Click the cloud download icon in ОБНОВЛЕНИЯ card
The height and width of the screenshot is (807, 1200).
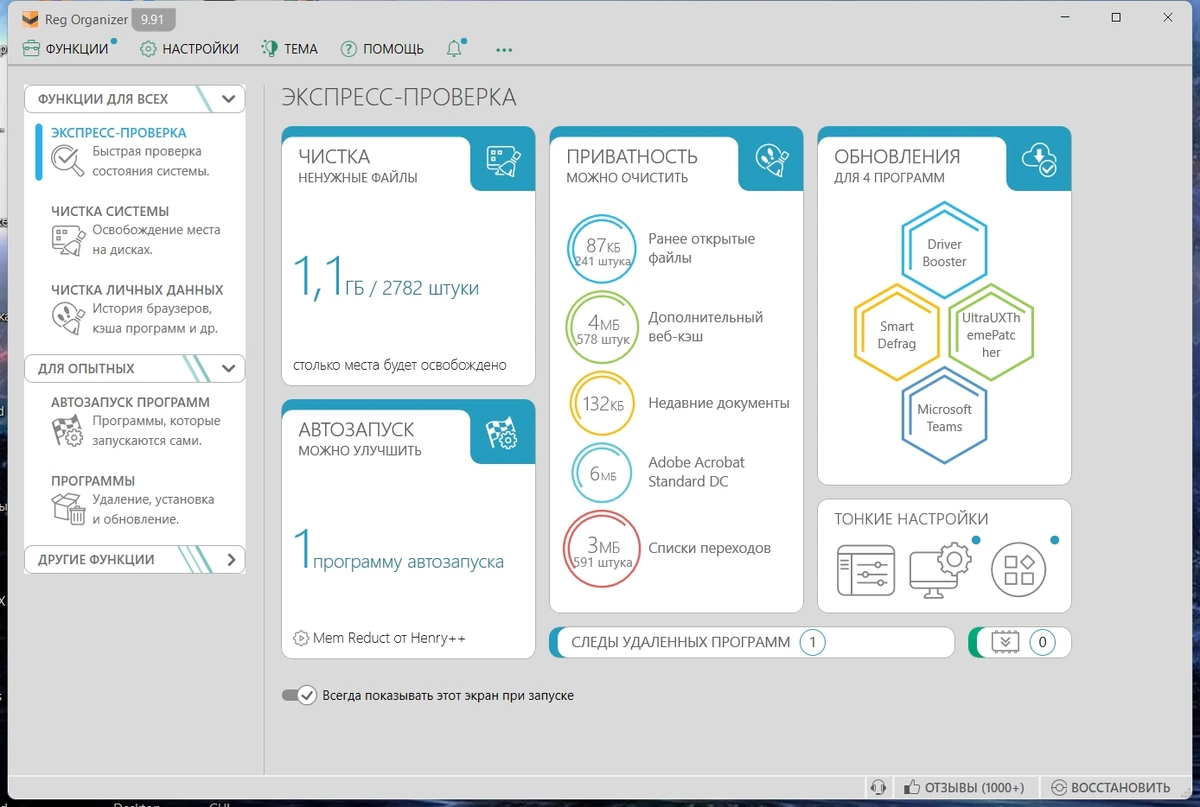[x=1039, y=160]
